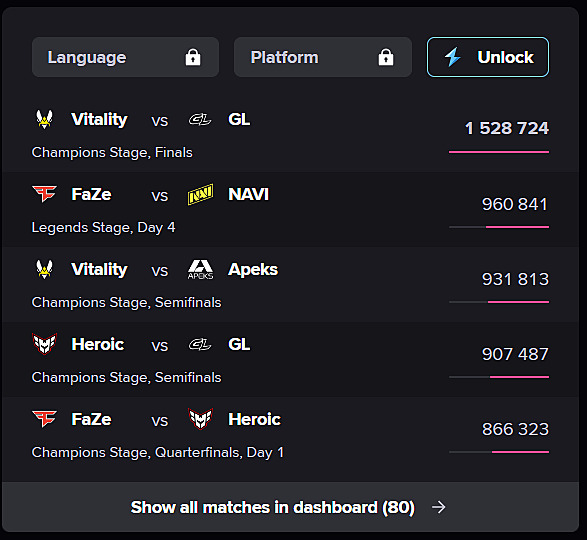Click the NAVI yellow logo
The image size is (587, 540).
point(200,194)
